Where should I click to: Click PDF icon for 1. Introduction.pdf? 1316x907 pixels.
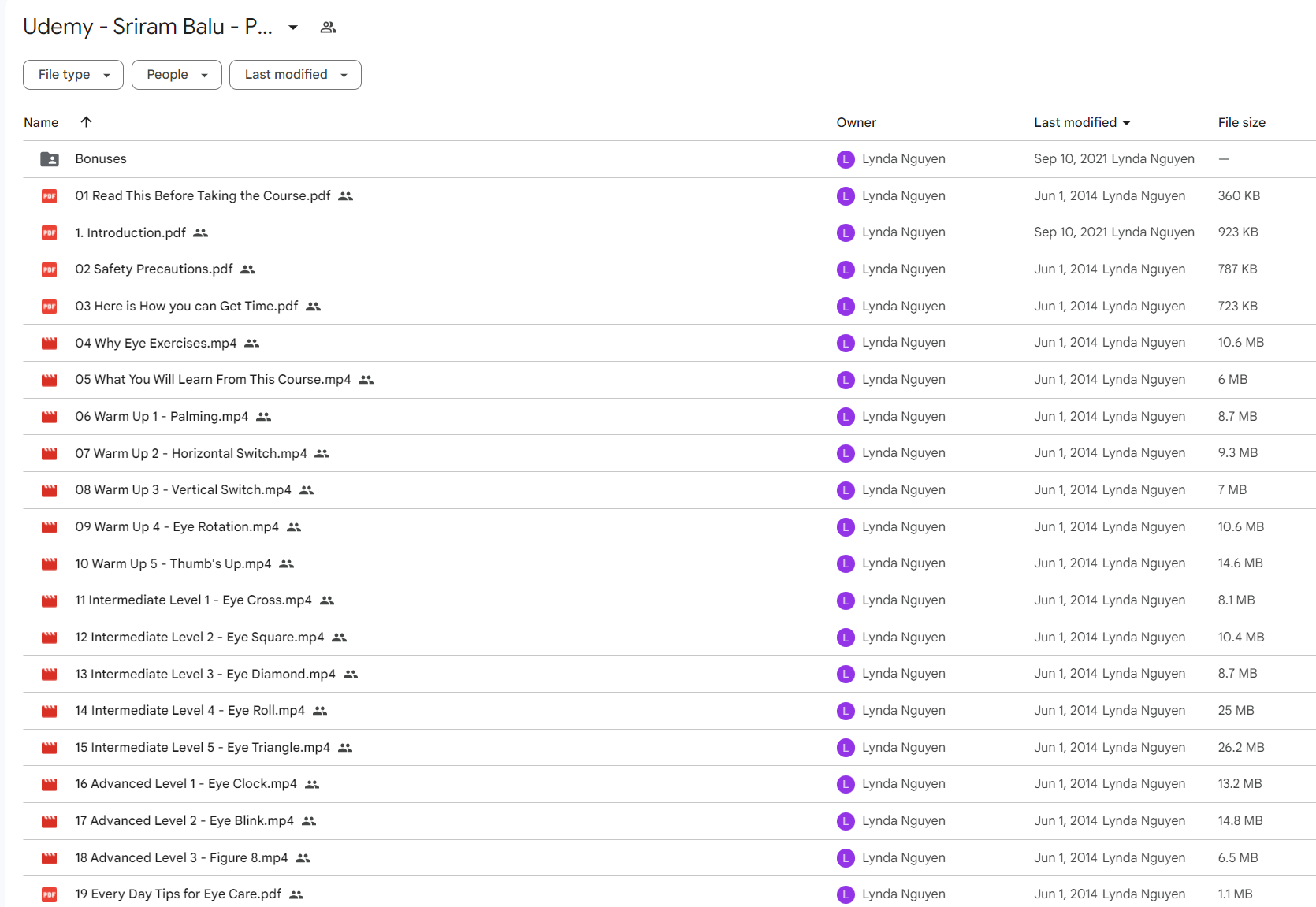[x=50, y=232]
